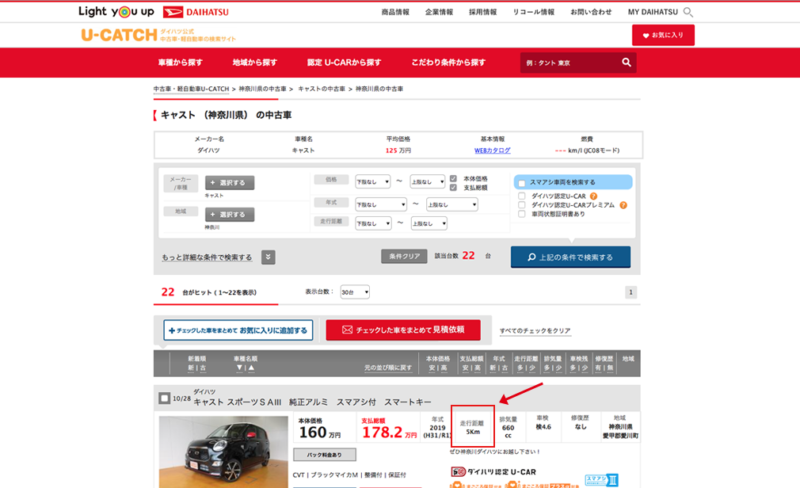Open the U-CATCH site logo
The height and width of the screenshot is (488, 800).
pos(119,35)
